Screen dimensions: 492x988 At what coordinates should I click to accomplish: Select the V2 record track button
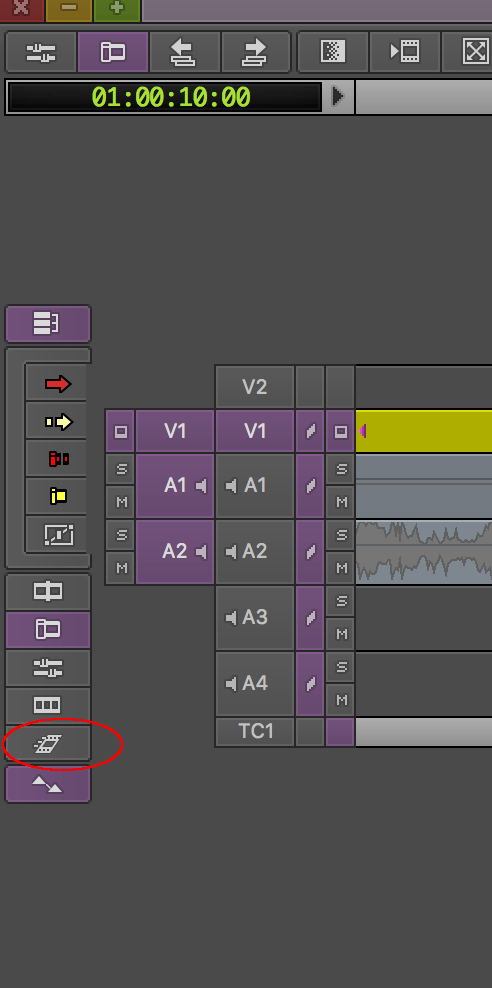255,387
